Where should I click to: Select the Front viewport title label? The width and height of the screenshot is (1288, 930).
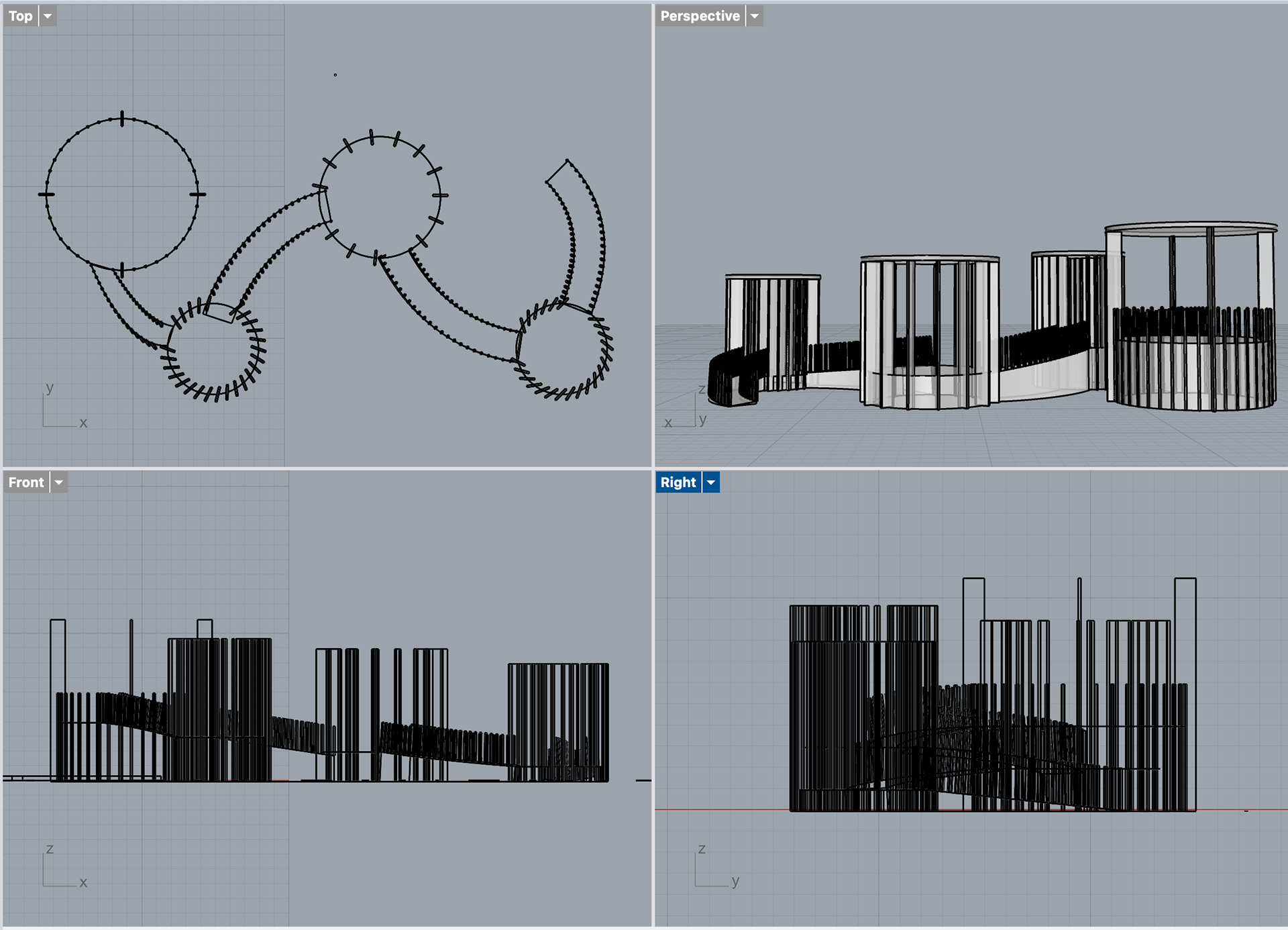[26, 482]
